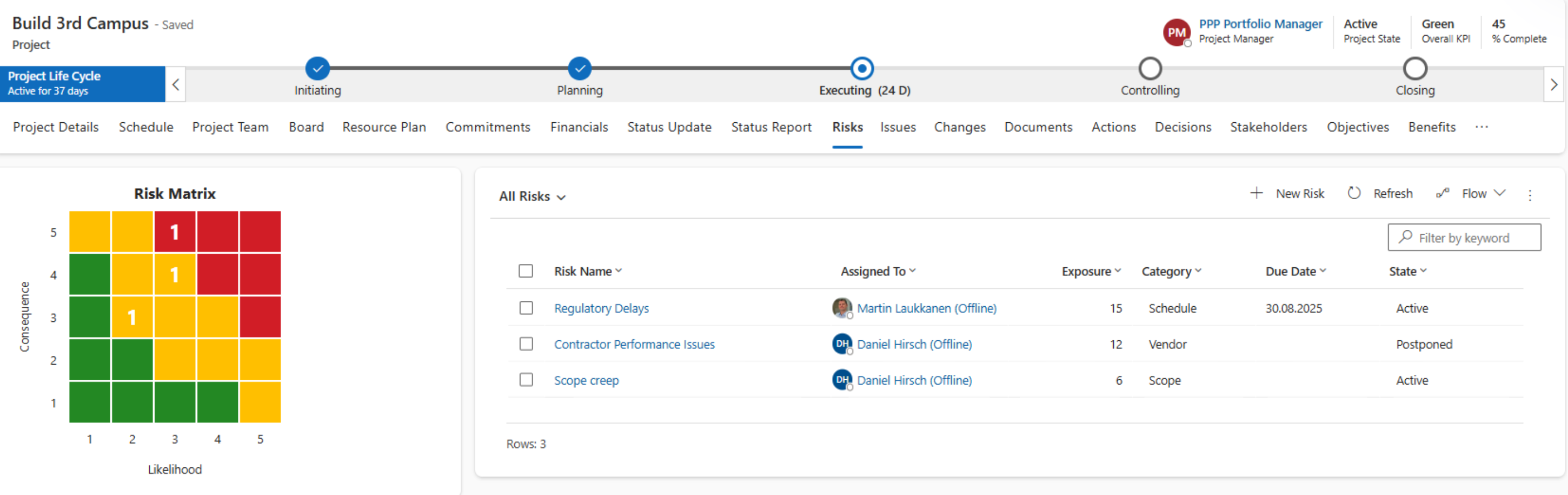
Task: Check the Regulatory Delays row checkbox
Action: [526, 308]
